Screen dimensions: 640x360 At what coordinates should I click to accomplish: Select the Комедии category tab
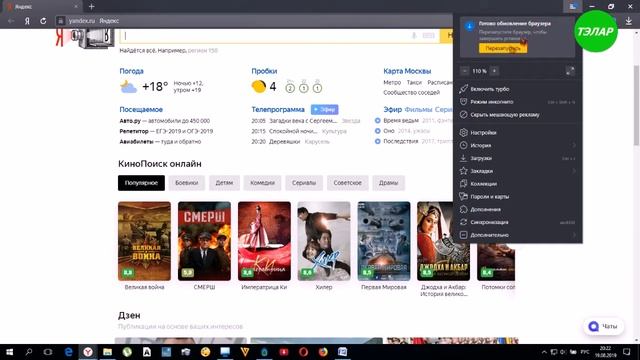[262, 183]
